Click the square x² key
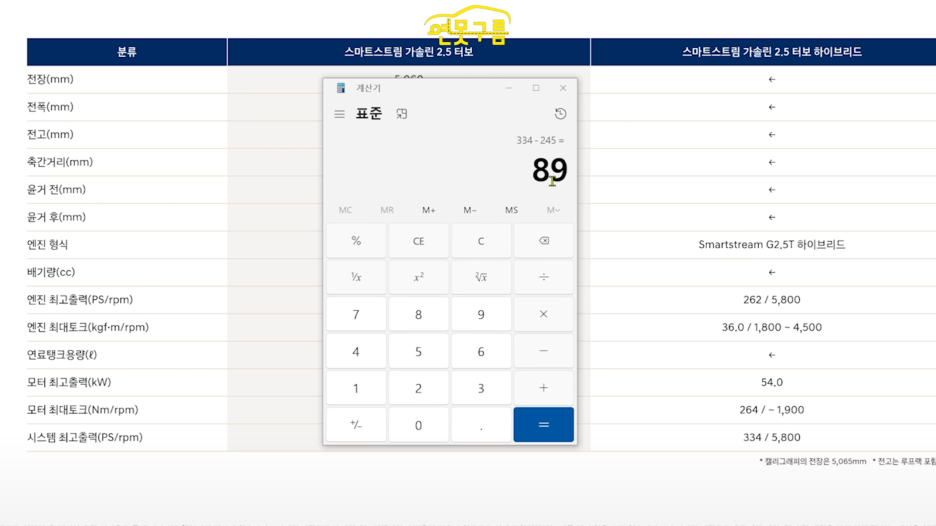The image size is (936, 526). pos(418,277)
